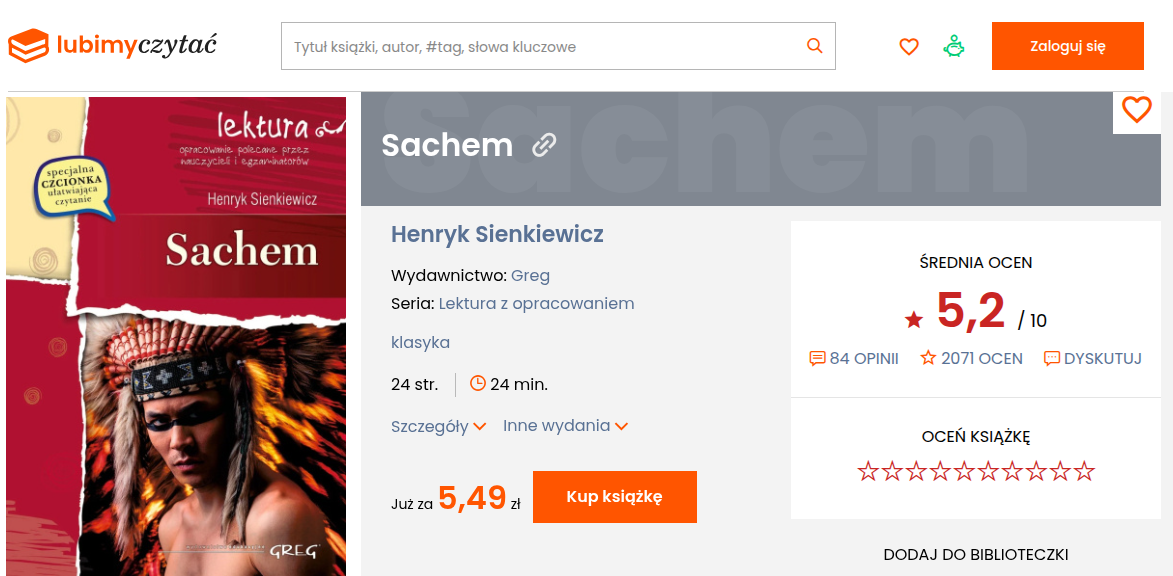The image size is (1173, 576).
Task: Open the 84 opinii comments link
Action: click(x=854, y=358)
